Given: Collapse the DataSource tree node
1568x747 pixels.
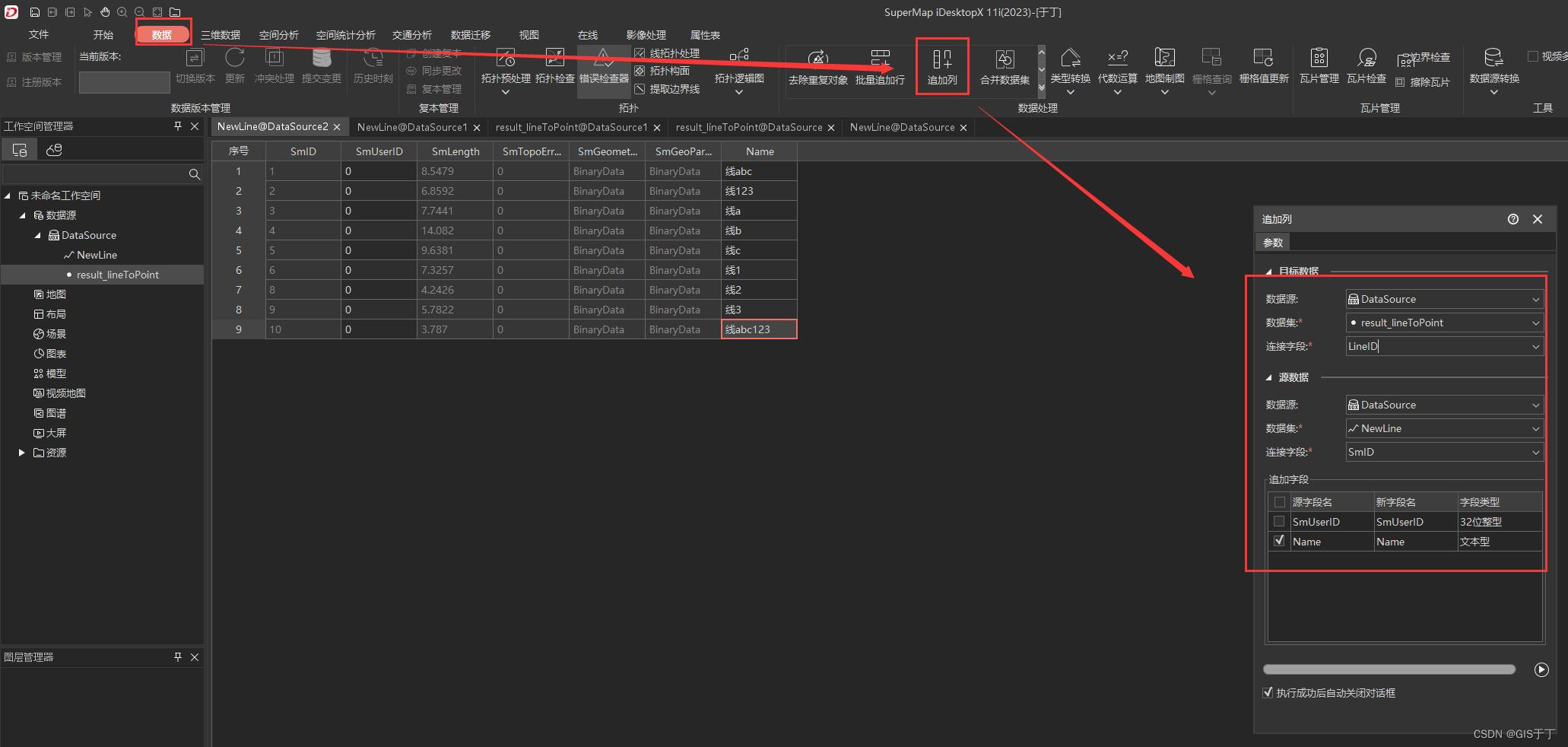Looking at the screenshot, I should tap(37, 235).
